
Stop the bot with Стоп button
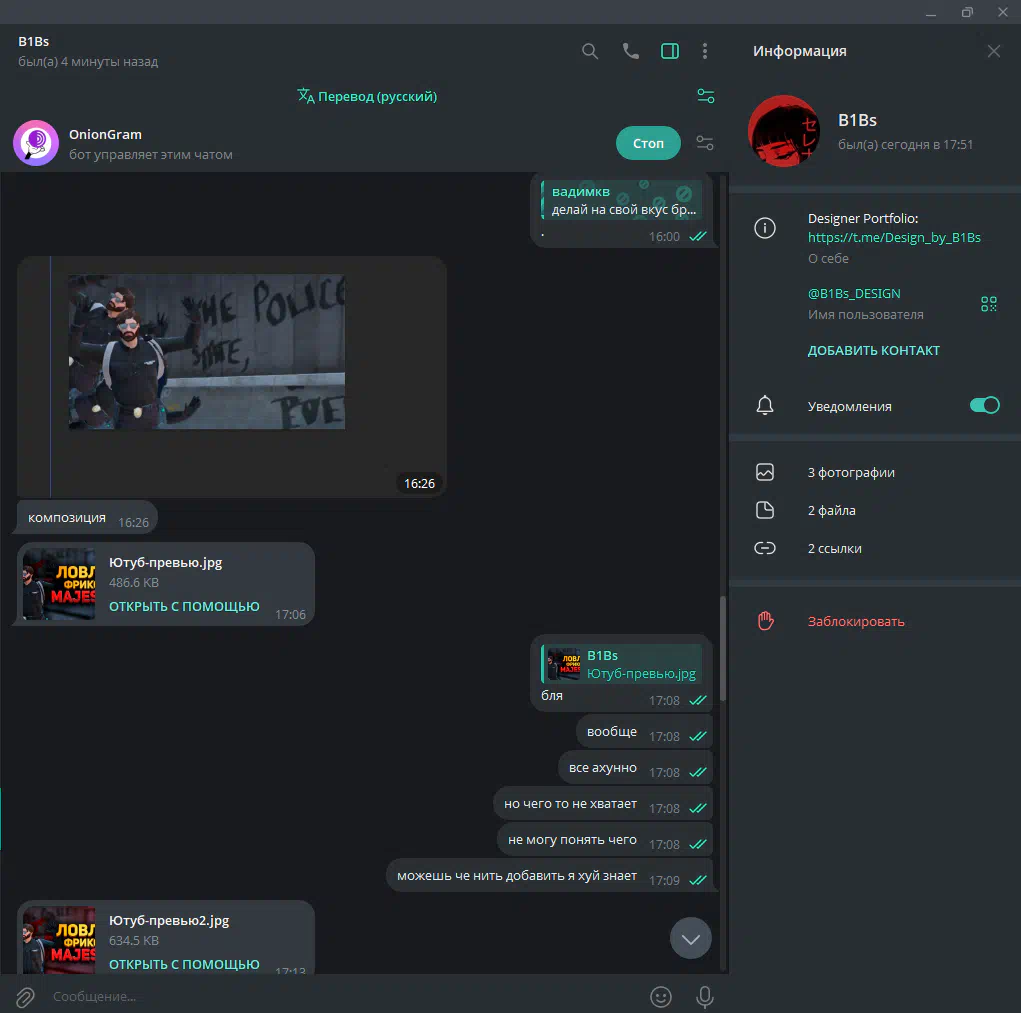click(x=648, y=143)
